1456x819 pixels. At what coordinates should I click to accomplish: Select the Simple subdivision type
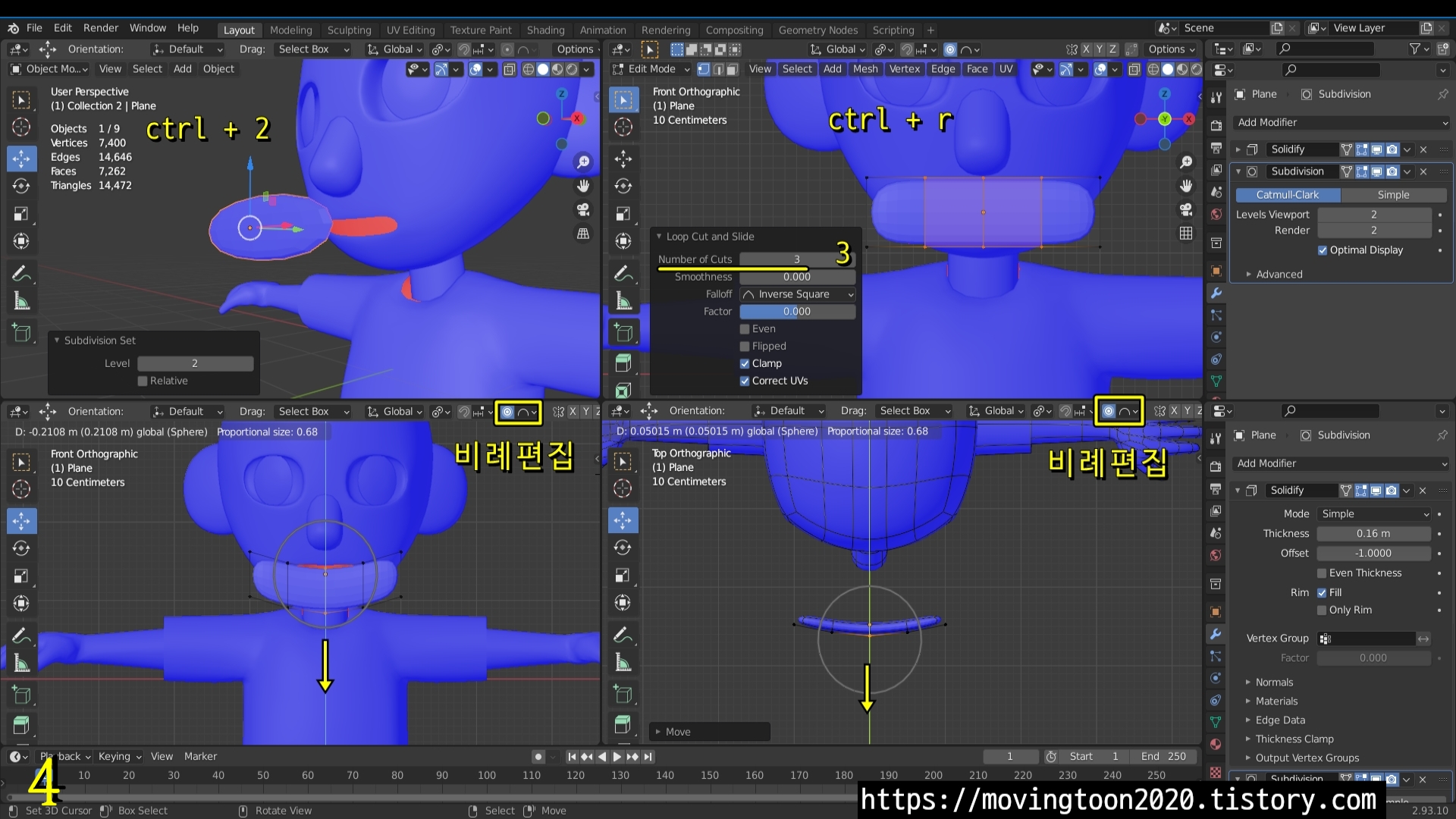pyautogui.click(x=1393, y=195)
